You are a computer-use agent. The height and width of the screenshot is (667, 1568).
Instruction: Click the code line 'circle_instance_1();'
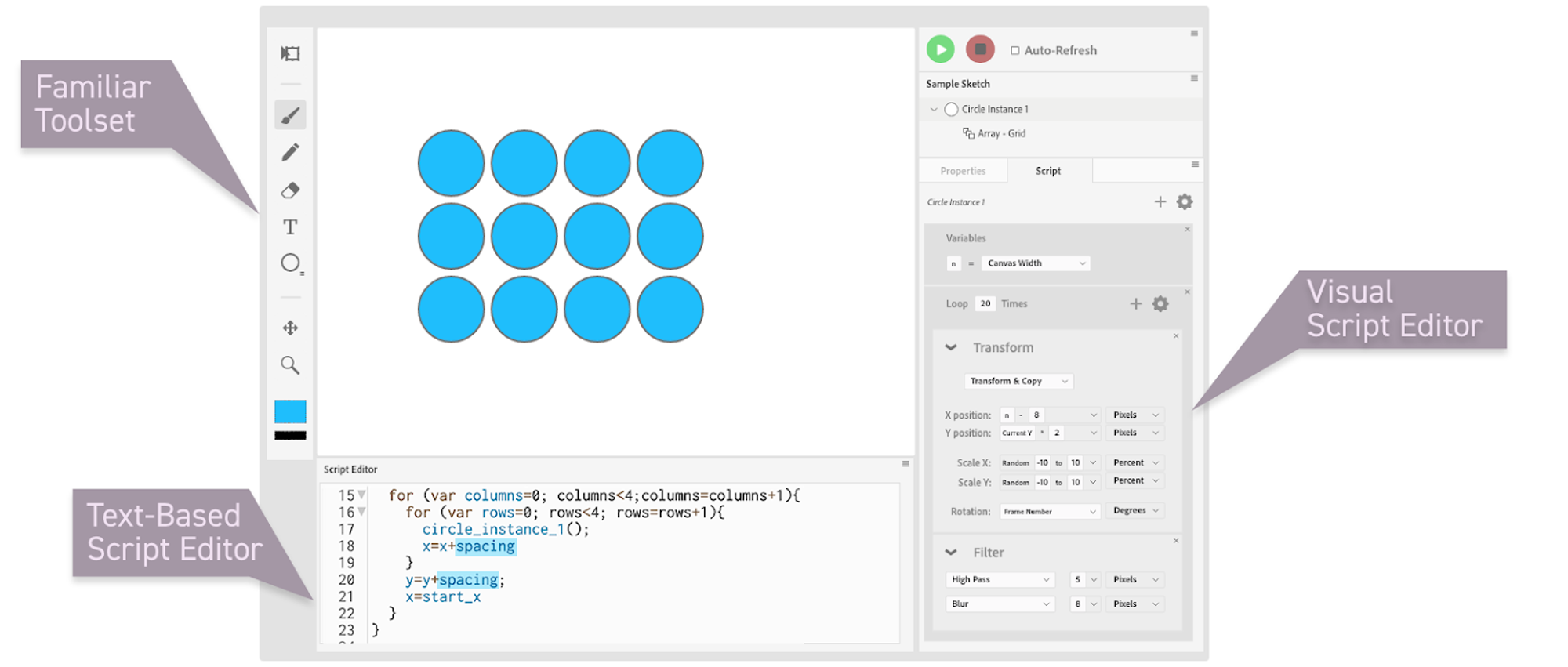pyautogui.click(x=506, y=530)
